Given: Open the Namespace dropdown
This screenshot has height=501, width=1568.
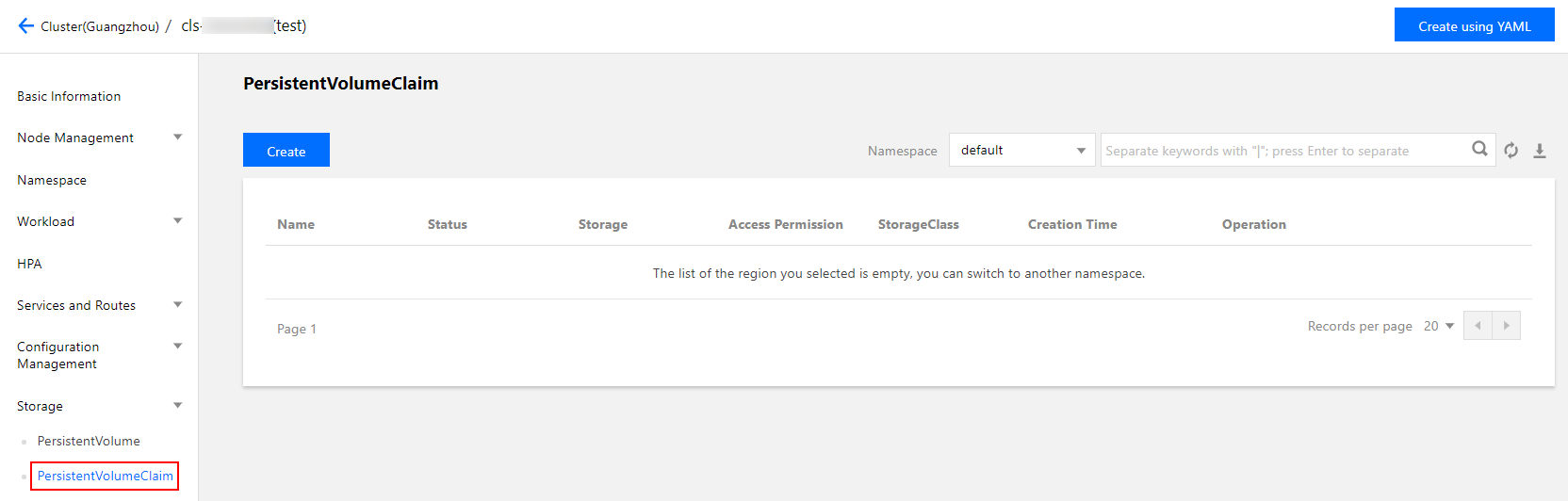Looking at the screenshot, I should point(1021,151).
